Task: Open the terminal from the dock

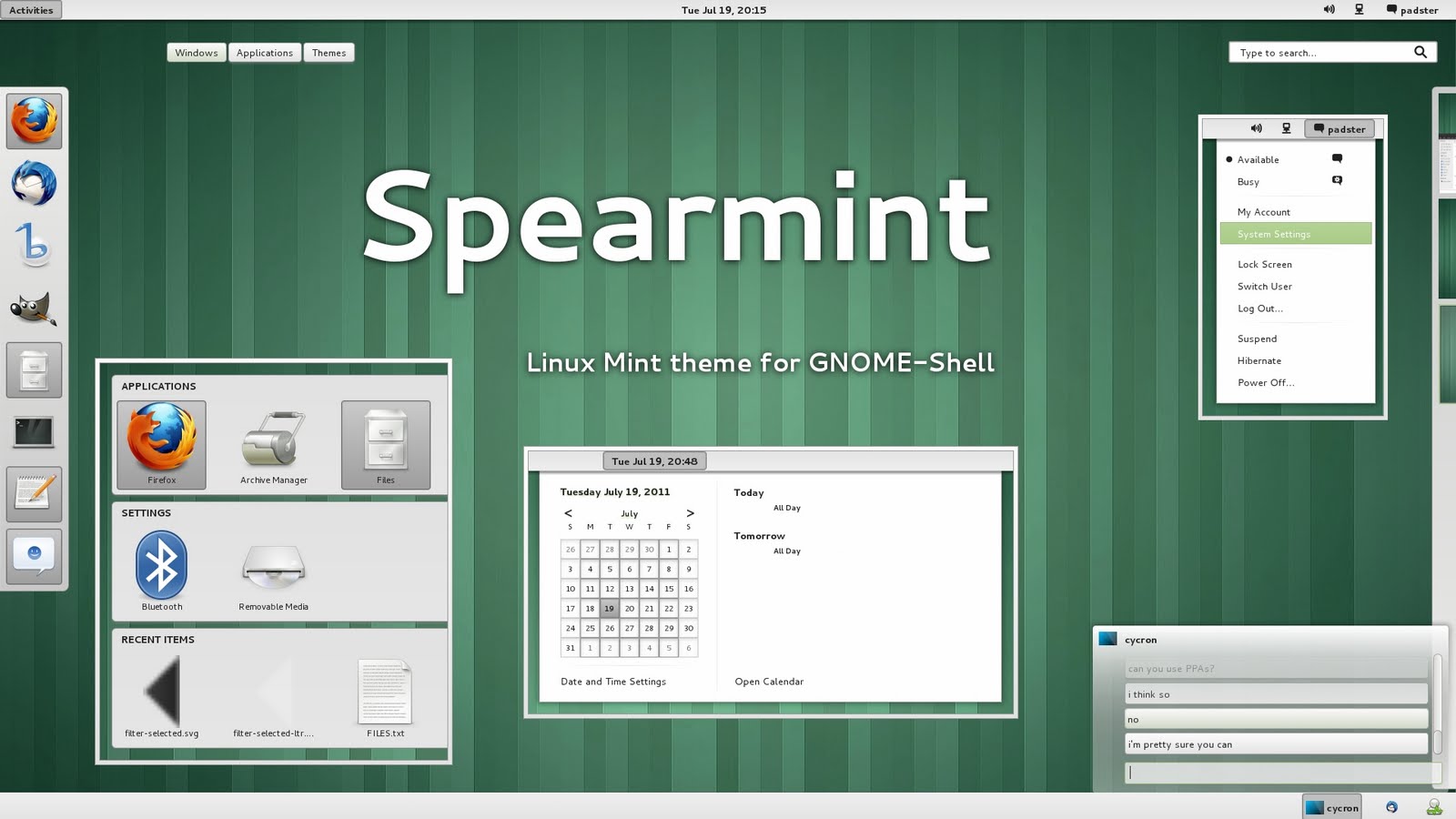Action: (35, 432)
